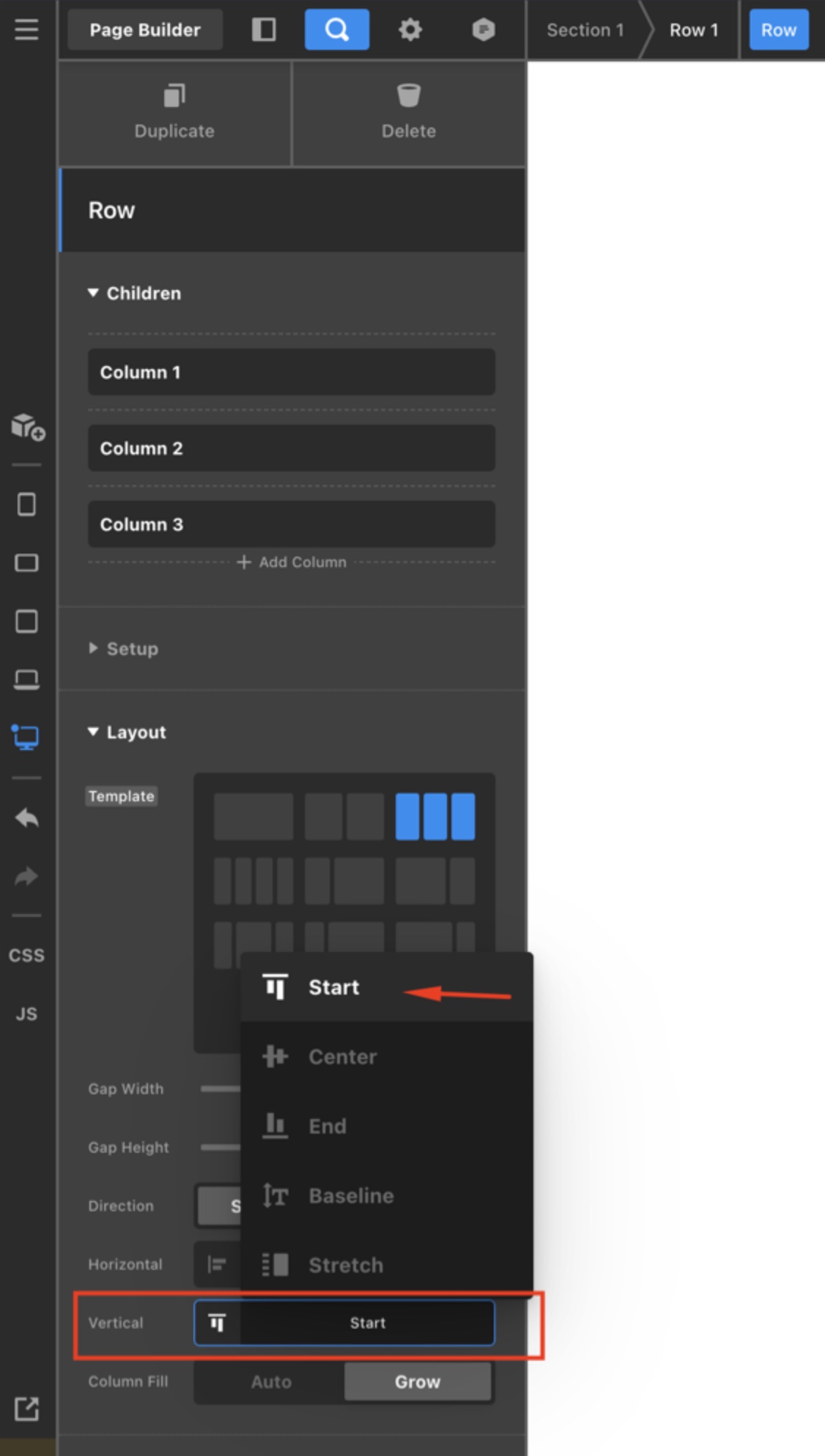Select Column 2 in children list
Viewport: 825px width, 1456px height.
292,448
